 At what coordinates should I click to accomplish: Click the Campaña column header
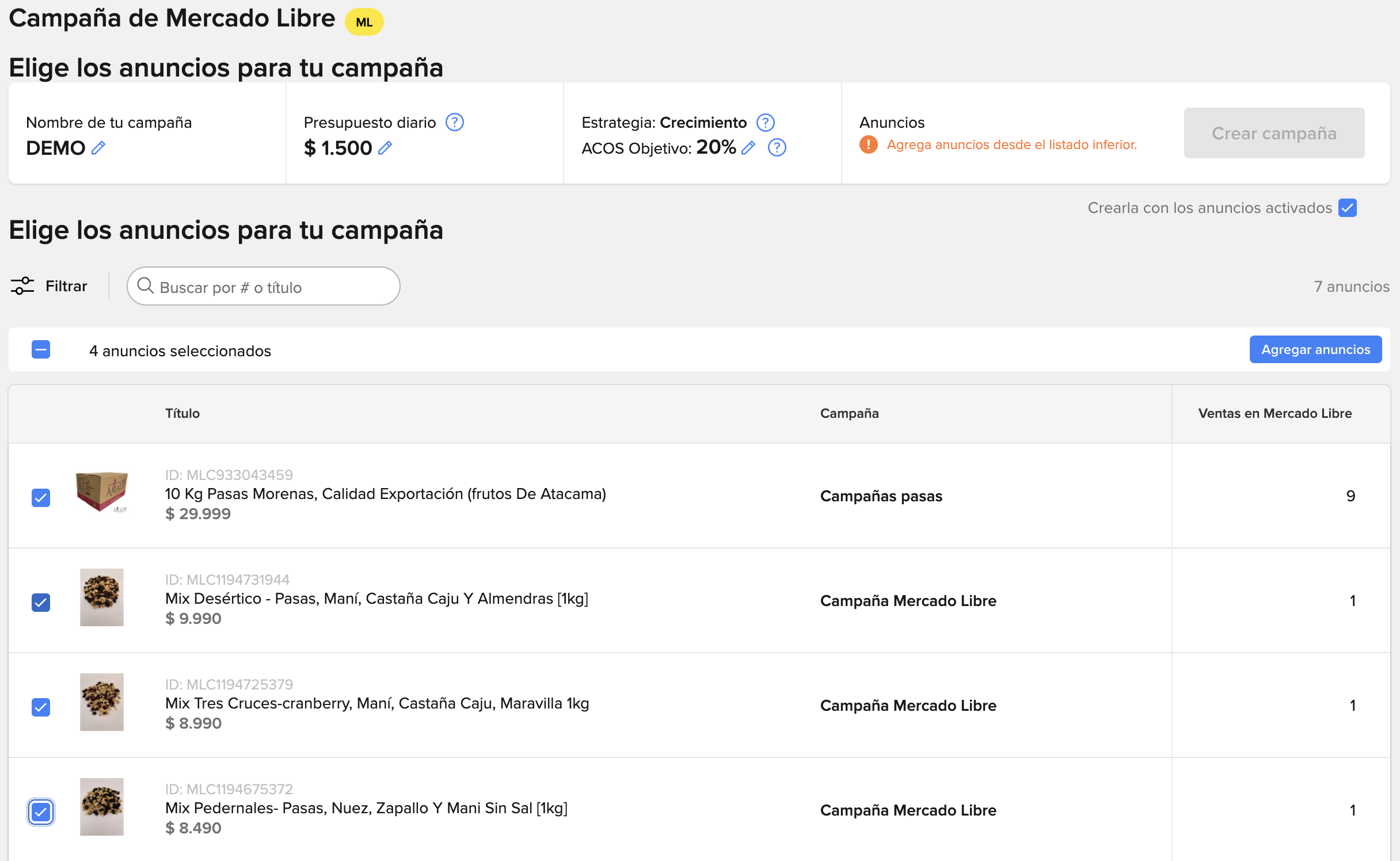coord(850,413)
